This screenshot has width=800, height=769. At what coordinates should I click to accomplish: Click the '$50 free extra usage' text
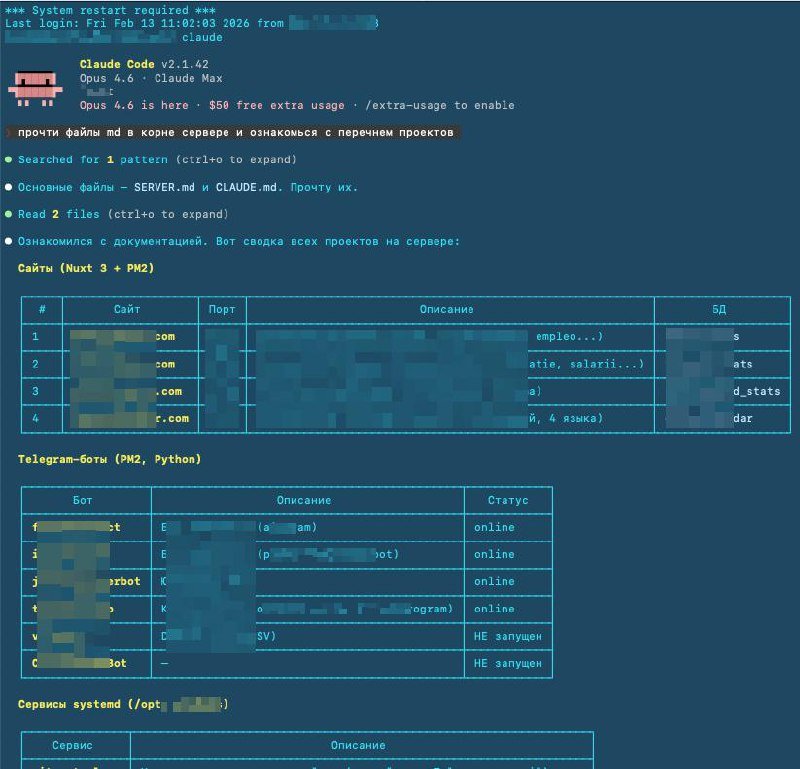coord(277,106)
